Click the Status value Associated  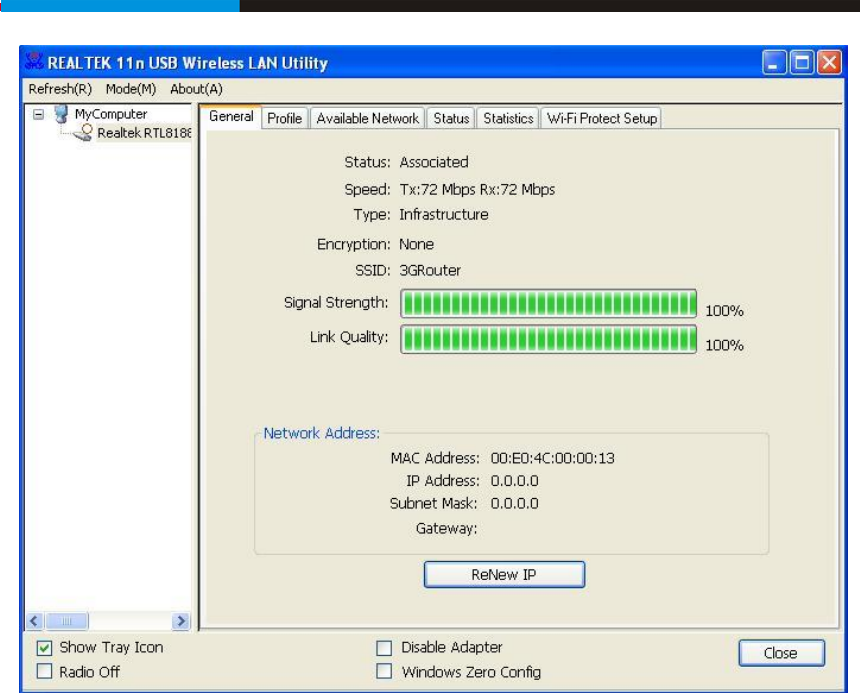tap(434, 162)
